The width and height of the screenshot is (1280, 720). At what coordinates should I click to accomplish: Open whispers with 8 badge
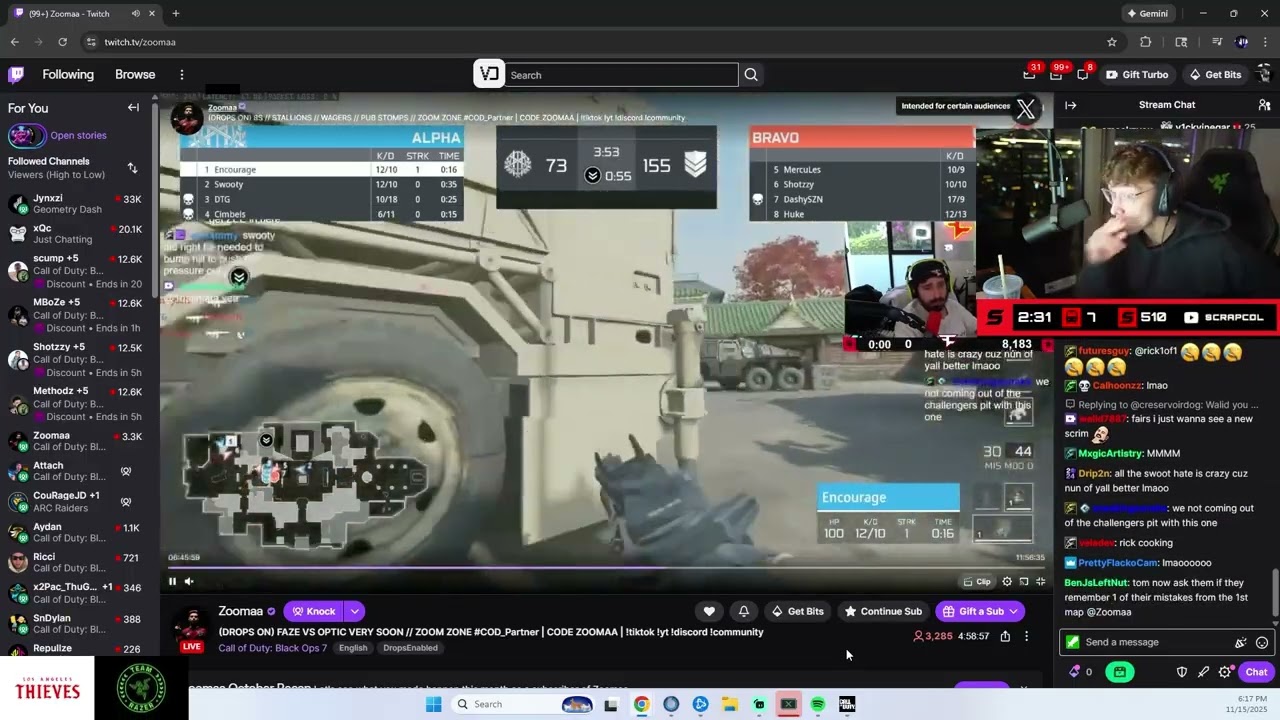[1083, 74]
